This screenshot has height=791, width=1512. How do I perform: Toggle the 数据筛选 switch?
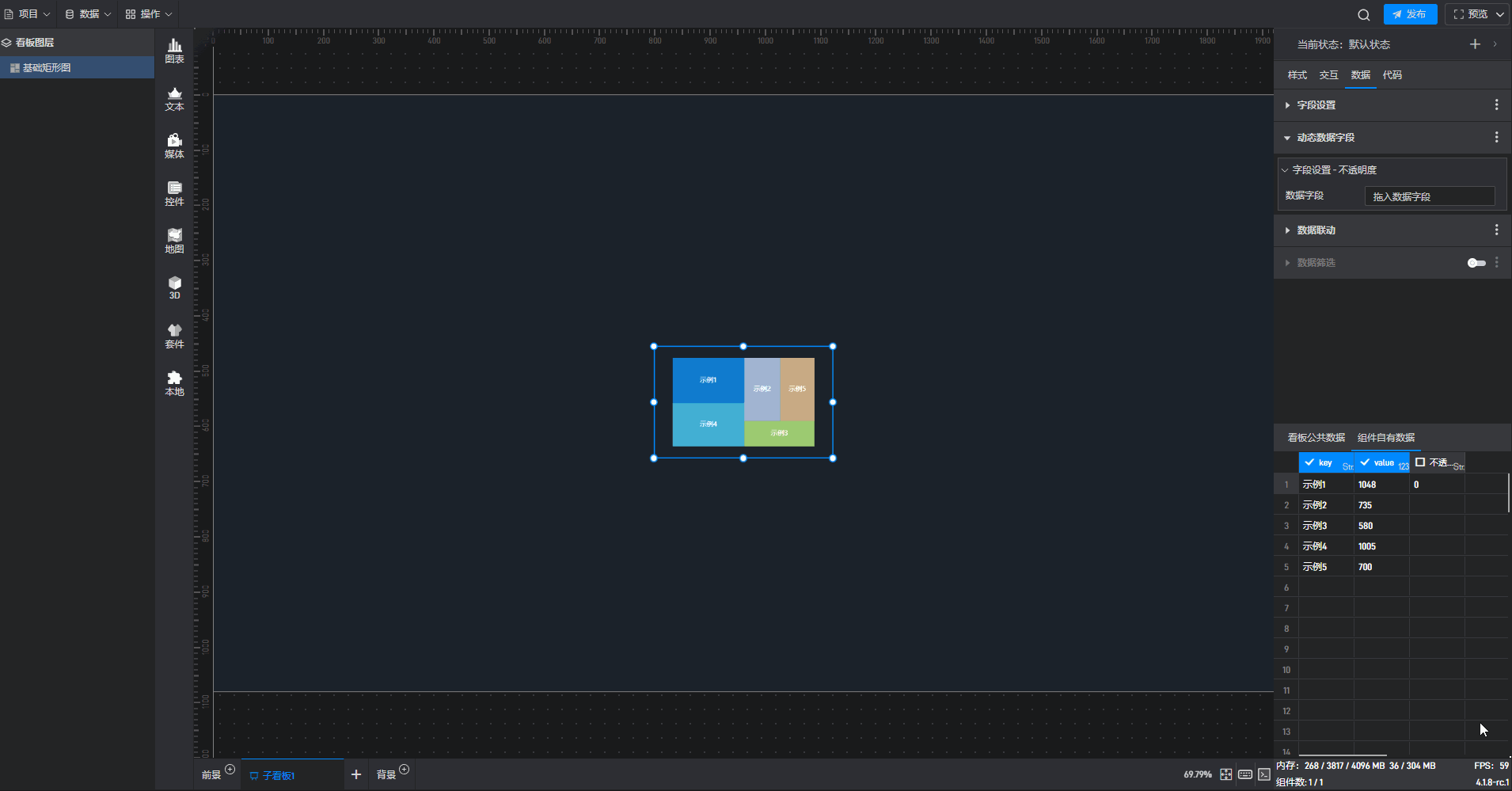pyautogui.click(x=1476, y=263)
